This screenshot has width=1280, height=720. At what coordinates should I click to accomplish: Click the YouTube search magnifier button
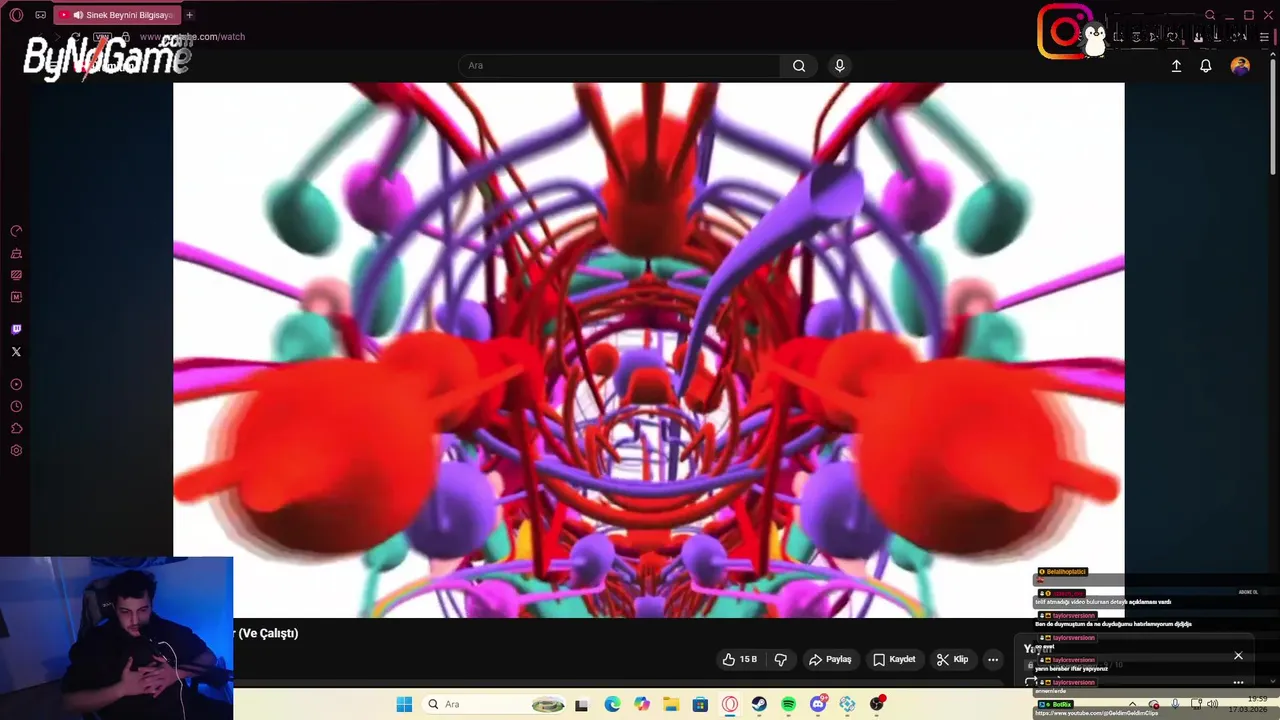coord(799,66)
